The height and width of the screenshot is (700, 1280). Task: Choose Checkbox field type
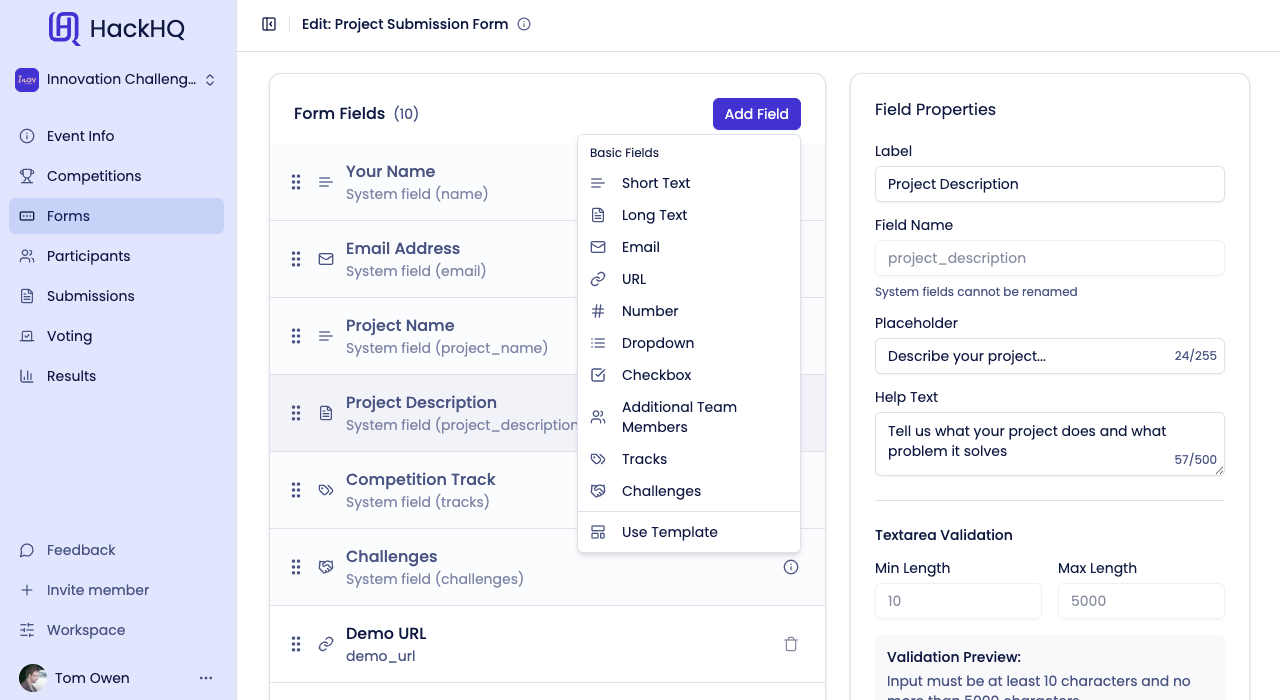coord(656,375)
